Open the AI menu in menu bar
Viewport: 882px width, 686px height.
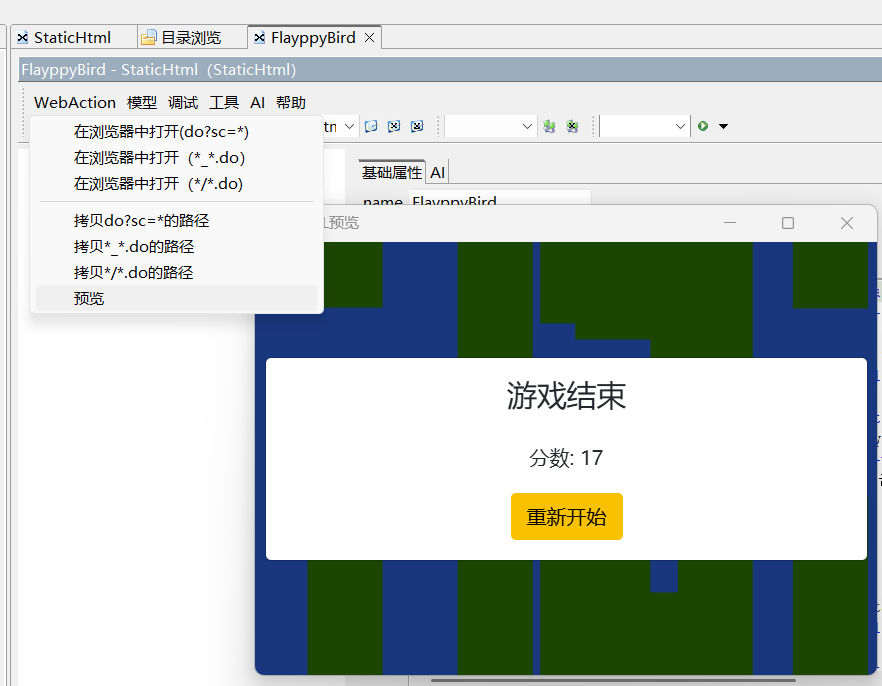(x=258, y=102)
